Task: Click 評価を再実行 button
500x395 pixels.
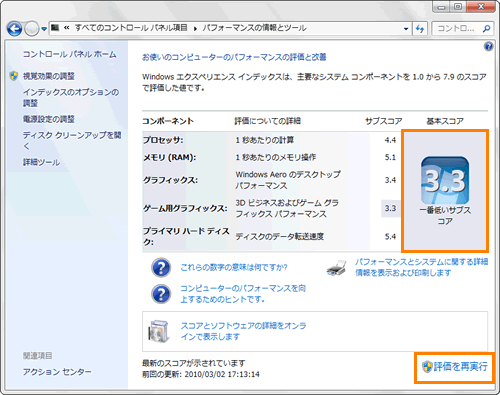Action: pos(454,367)
